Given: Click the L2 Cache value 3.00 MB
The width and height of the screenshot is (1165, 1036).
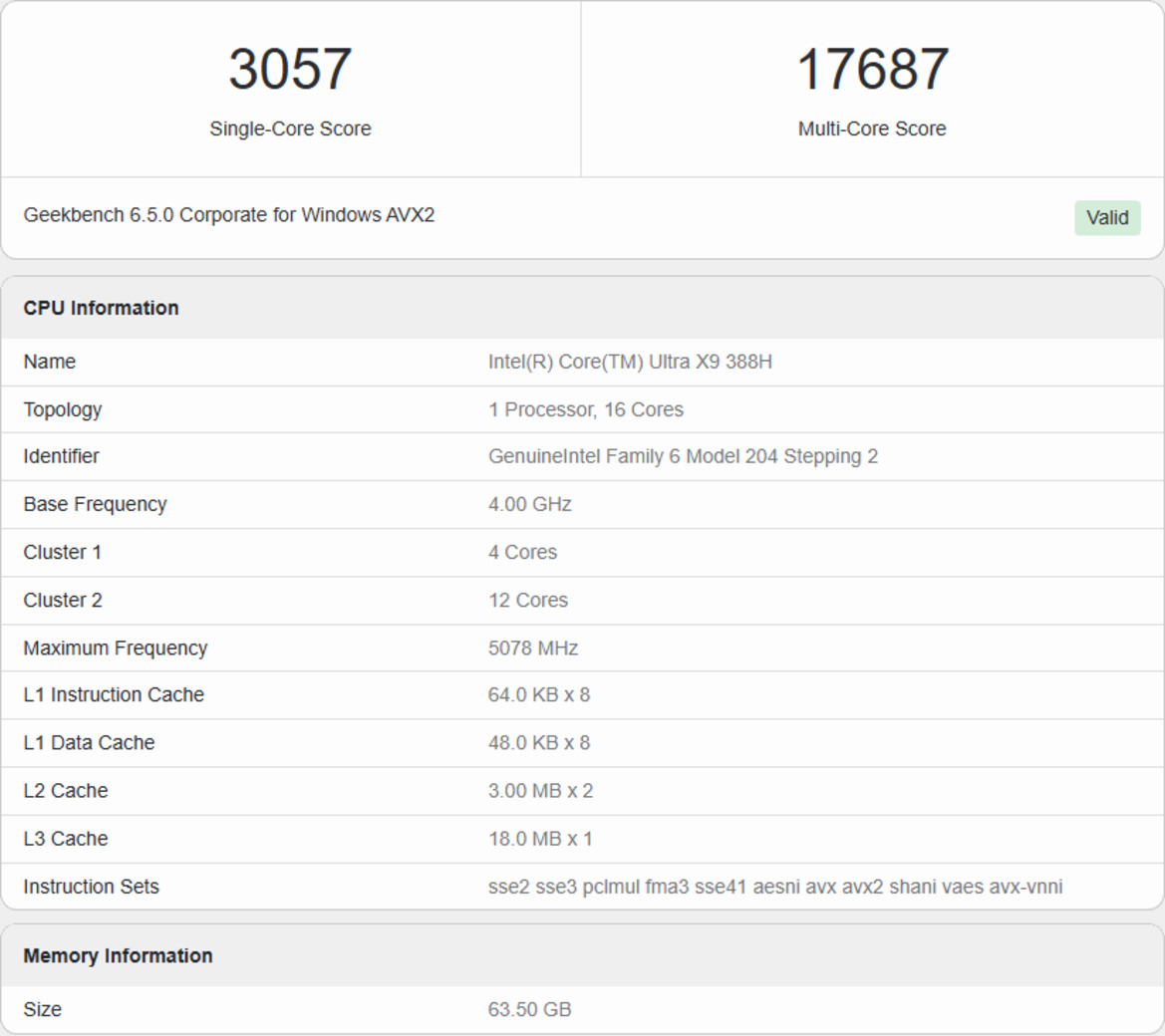Looking at the screenshot, I should (x=540, y=791).
